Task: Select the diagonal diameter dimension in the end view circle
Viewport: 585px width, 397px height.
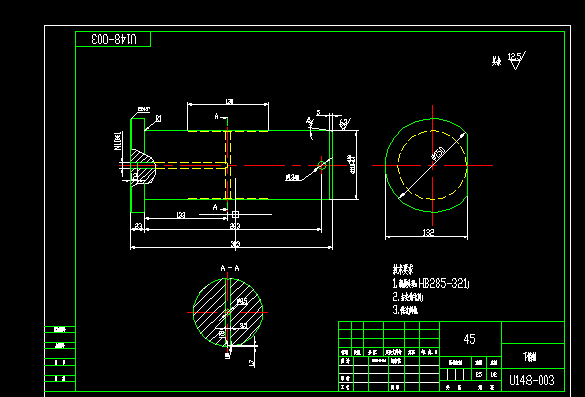Action: point(439,154)
